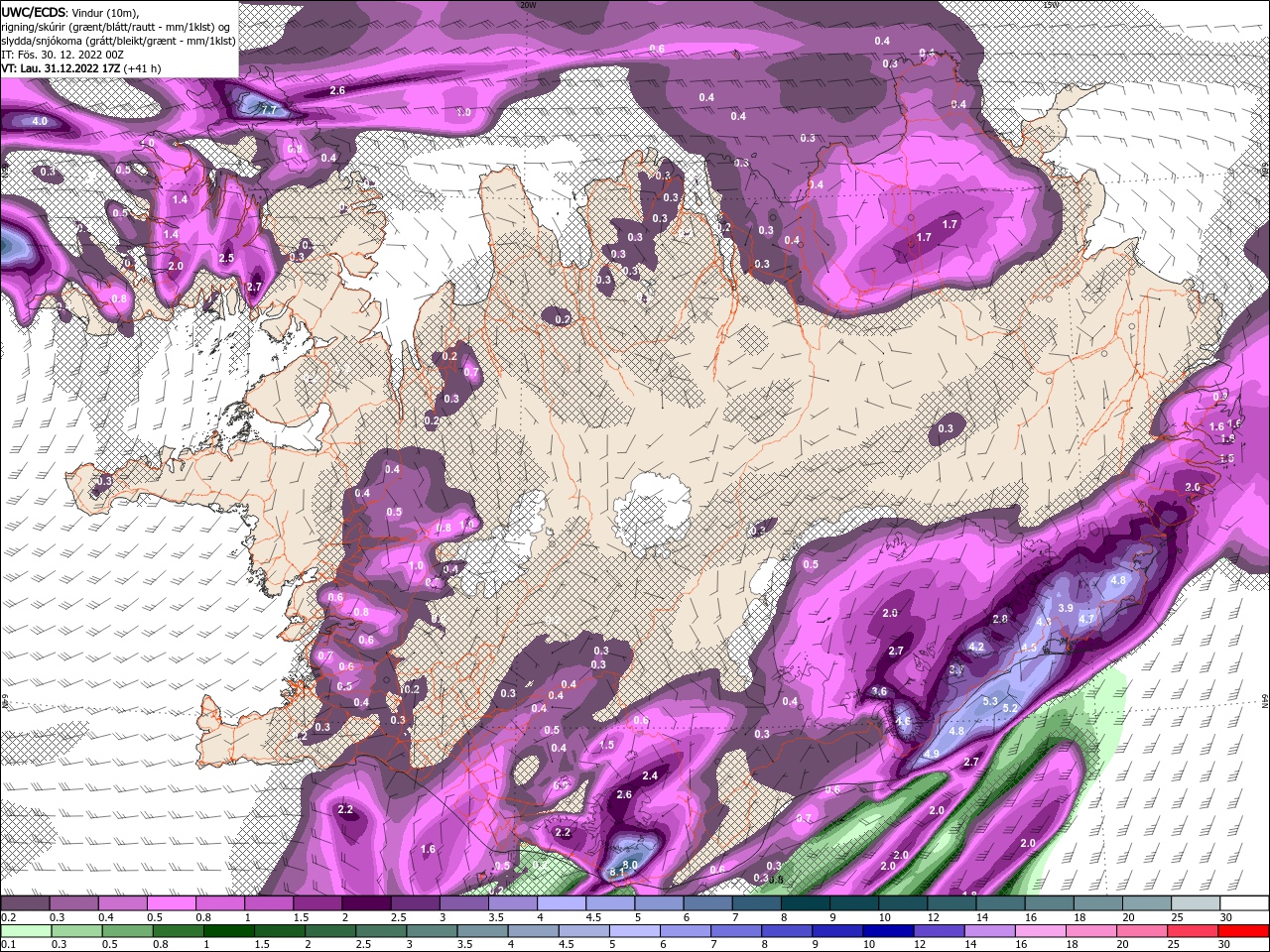This screenshot has height=952, width=1270.
Task: Click the '5.3' precipitation value on the map
Action: tap(989, 701)
